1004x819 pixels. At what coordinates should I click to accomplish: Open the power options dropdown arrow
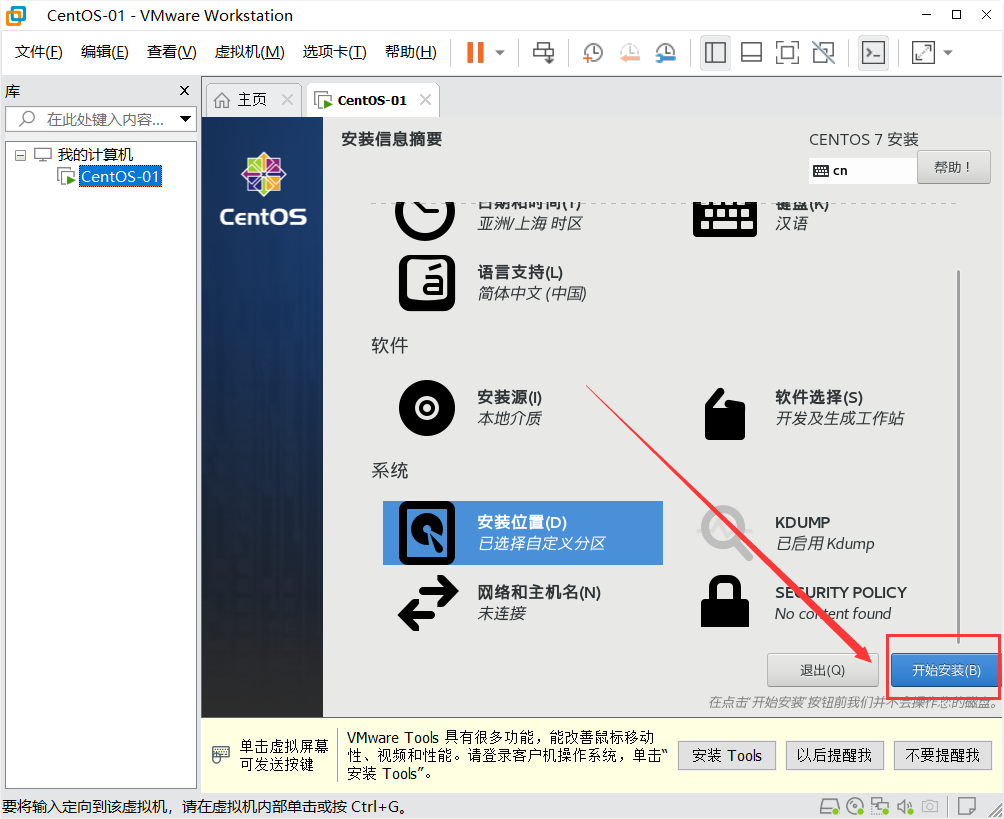(498, 51)
